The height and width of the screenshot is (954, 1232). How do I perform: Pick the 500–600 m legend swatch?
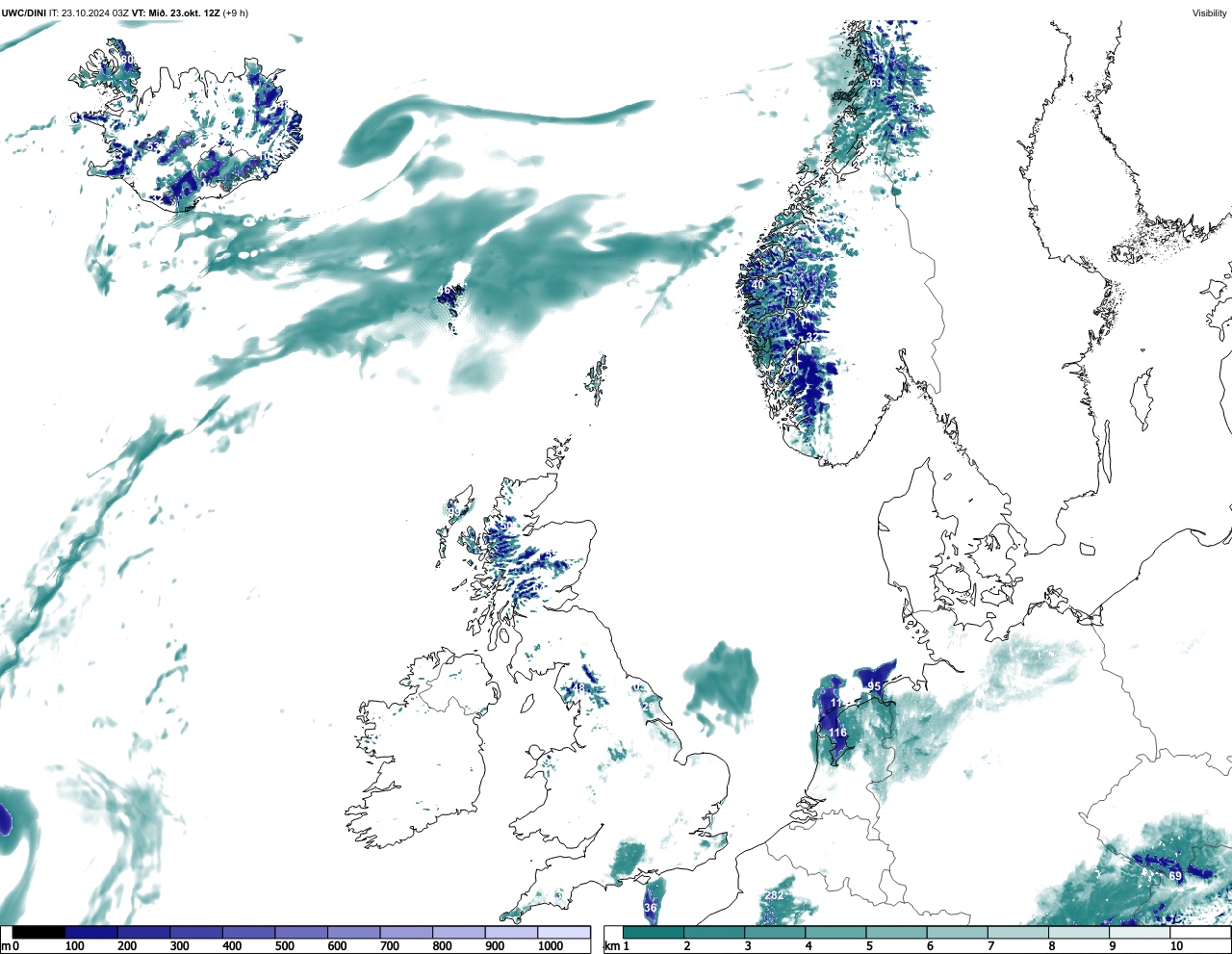(x=301, y=933)
